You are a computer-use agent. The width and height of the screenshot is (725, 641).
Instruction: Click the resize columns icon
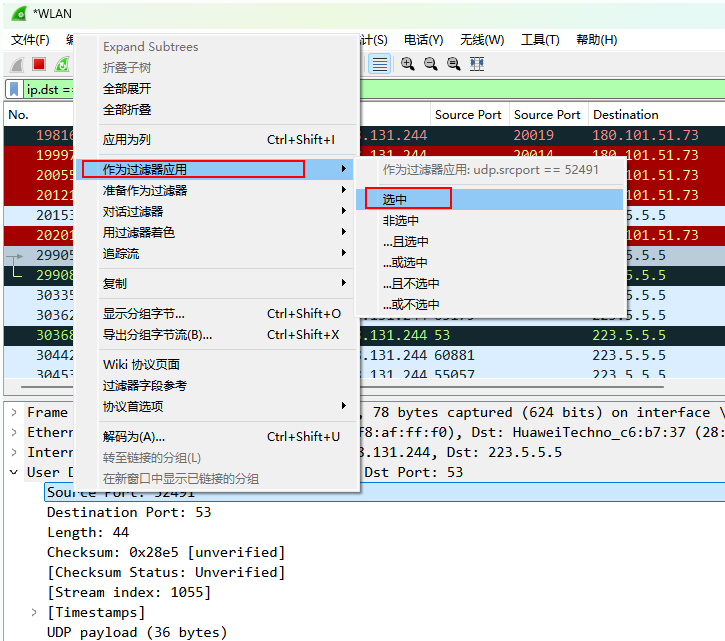pos(477,64)
